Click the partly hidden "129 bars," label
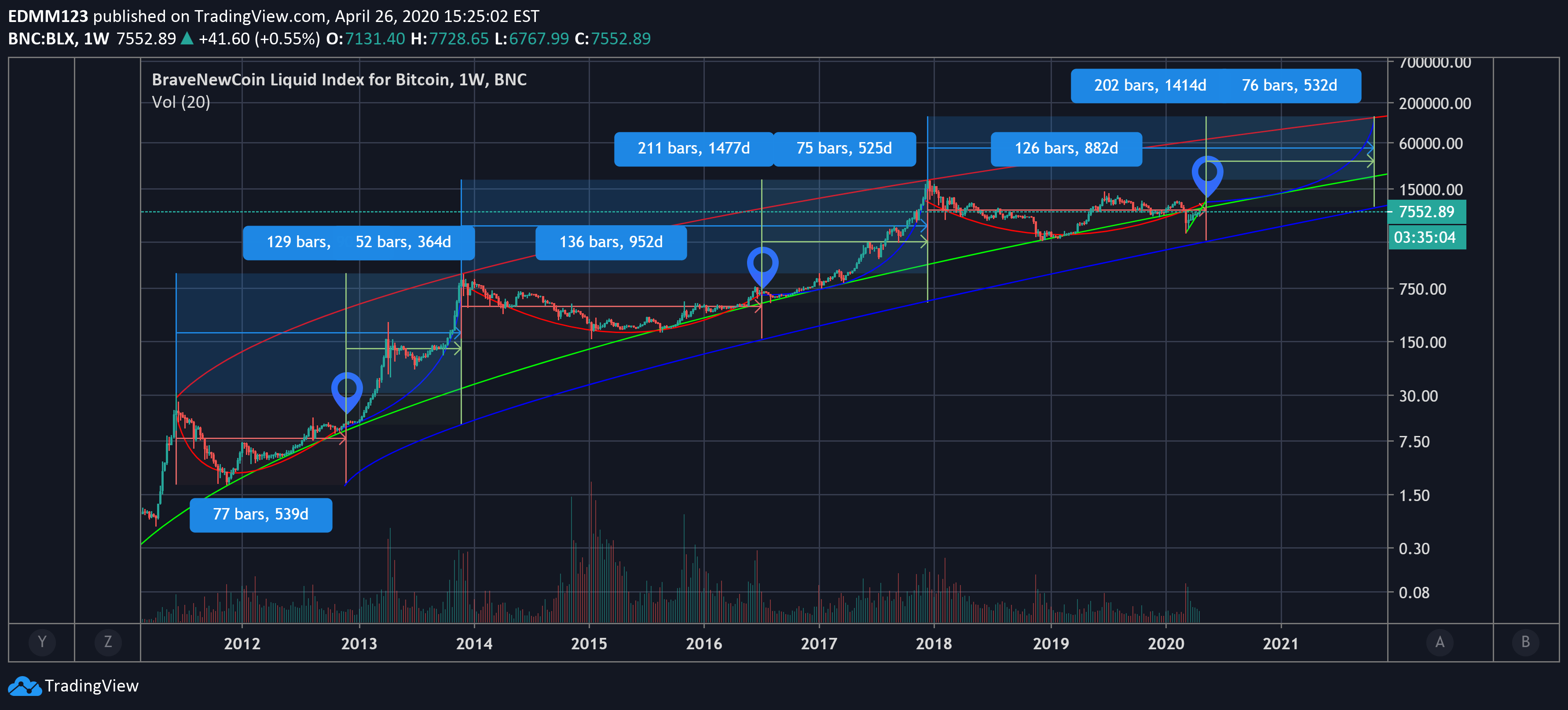 (x=290, y=242)
